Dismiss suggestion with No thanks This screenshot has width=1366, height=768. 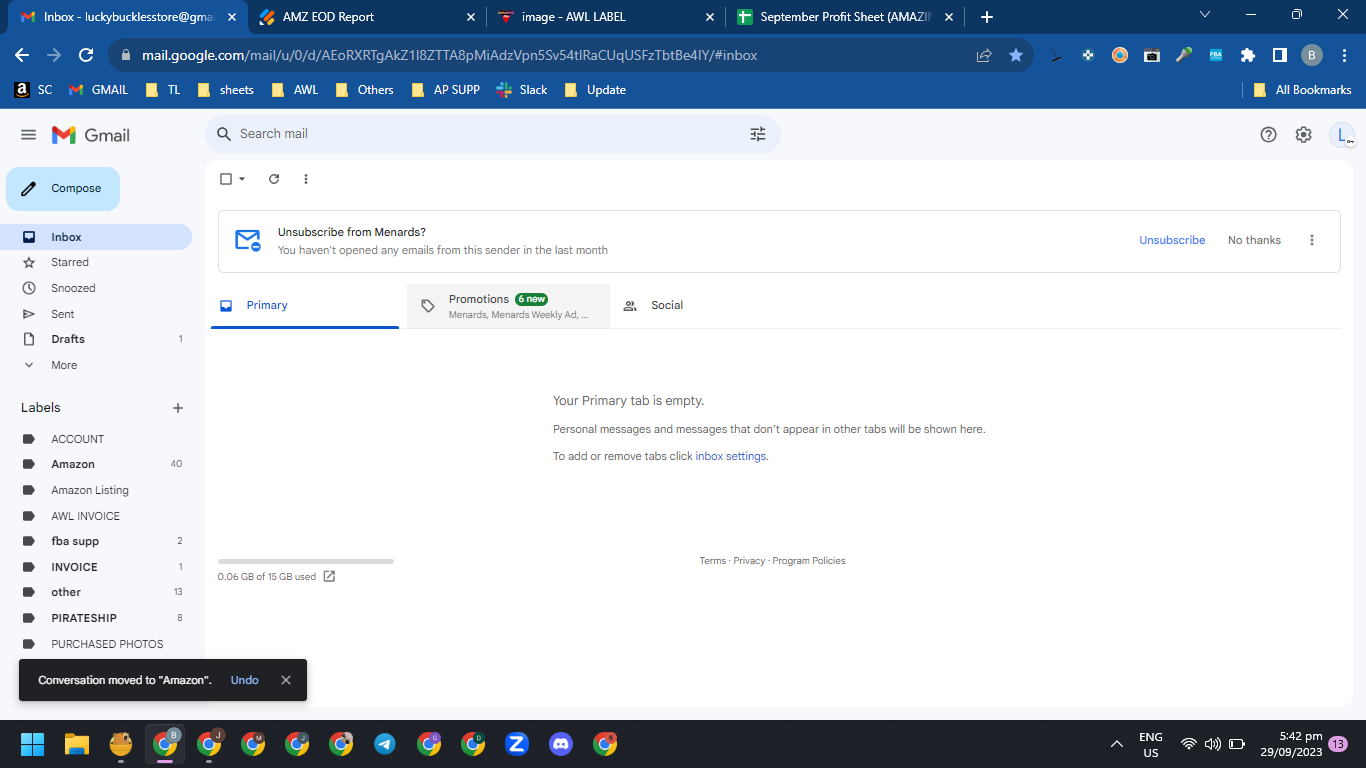pos(1254,240)
